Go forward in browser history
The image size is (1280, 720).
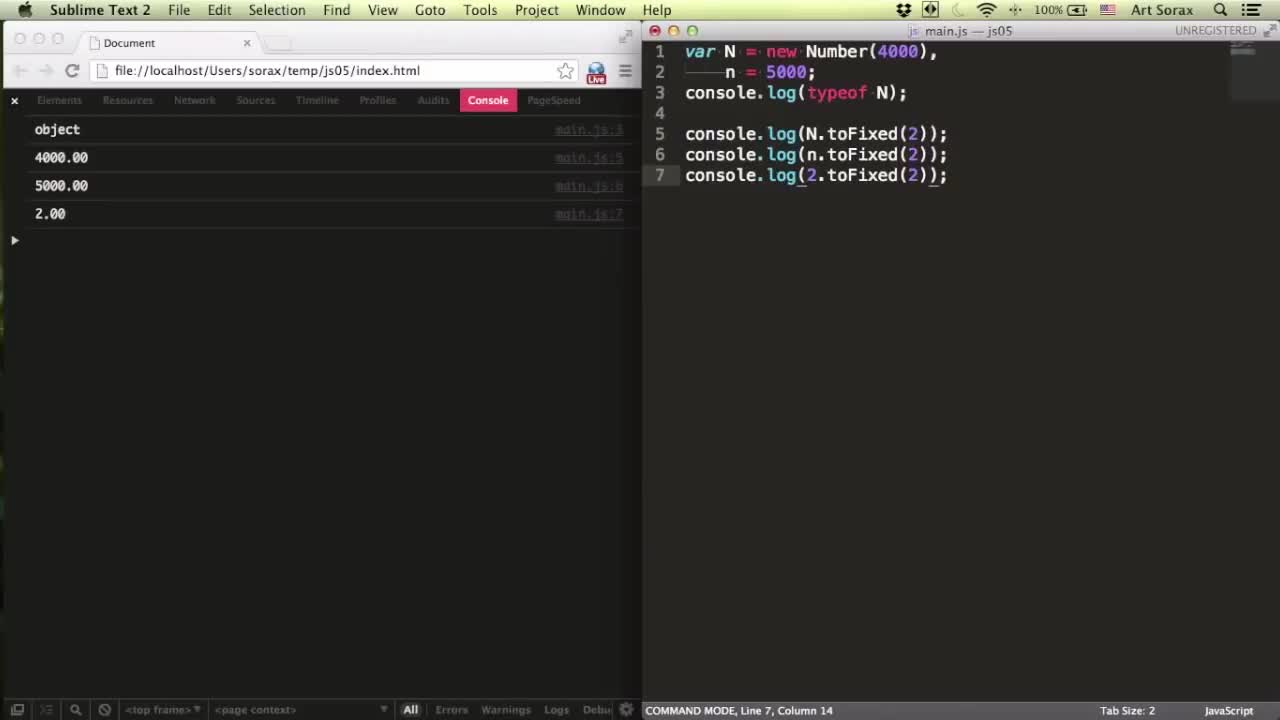click(x=46, y=71)
